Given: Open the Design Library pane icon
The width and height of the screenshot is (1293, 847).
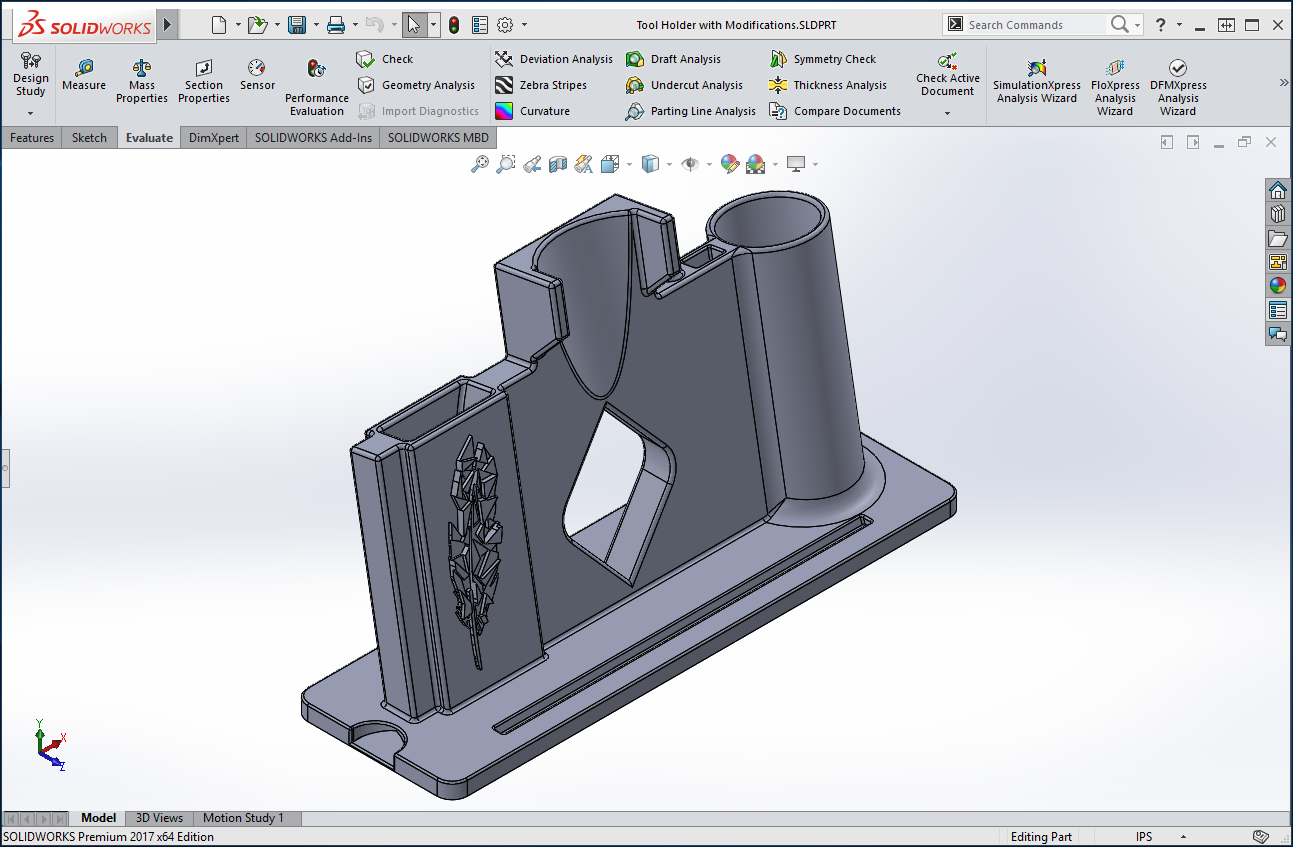Looking at the screenshot, I should pyautogui.click(x=1277, y=214).
